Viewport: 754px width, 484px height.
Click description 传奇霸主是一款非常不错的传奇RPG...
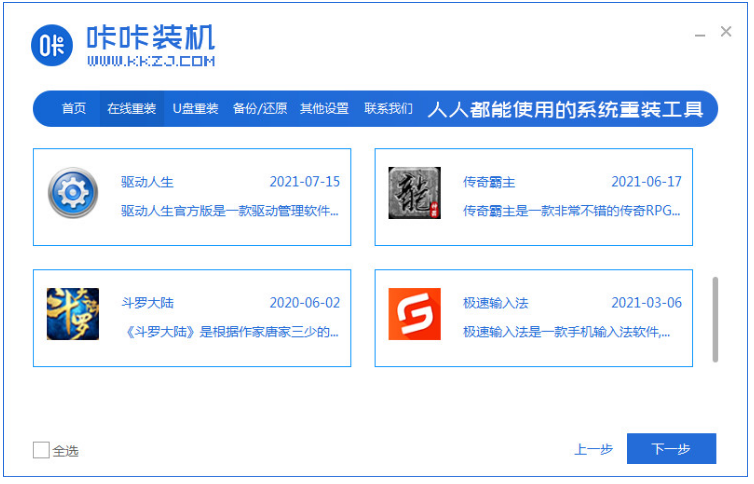point(572,211)
